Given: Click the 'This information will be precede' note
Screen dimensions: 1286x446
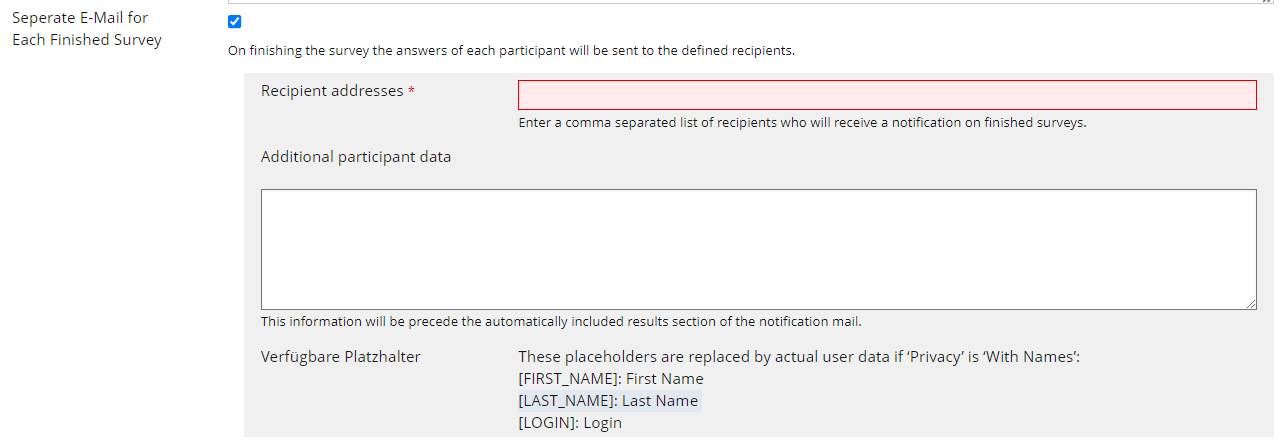Looking at the screenshot, I should tap(560, 322).
